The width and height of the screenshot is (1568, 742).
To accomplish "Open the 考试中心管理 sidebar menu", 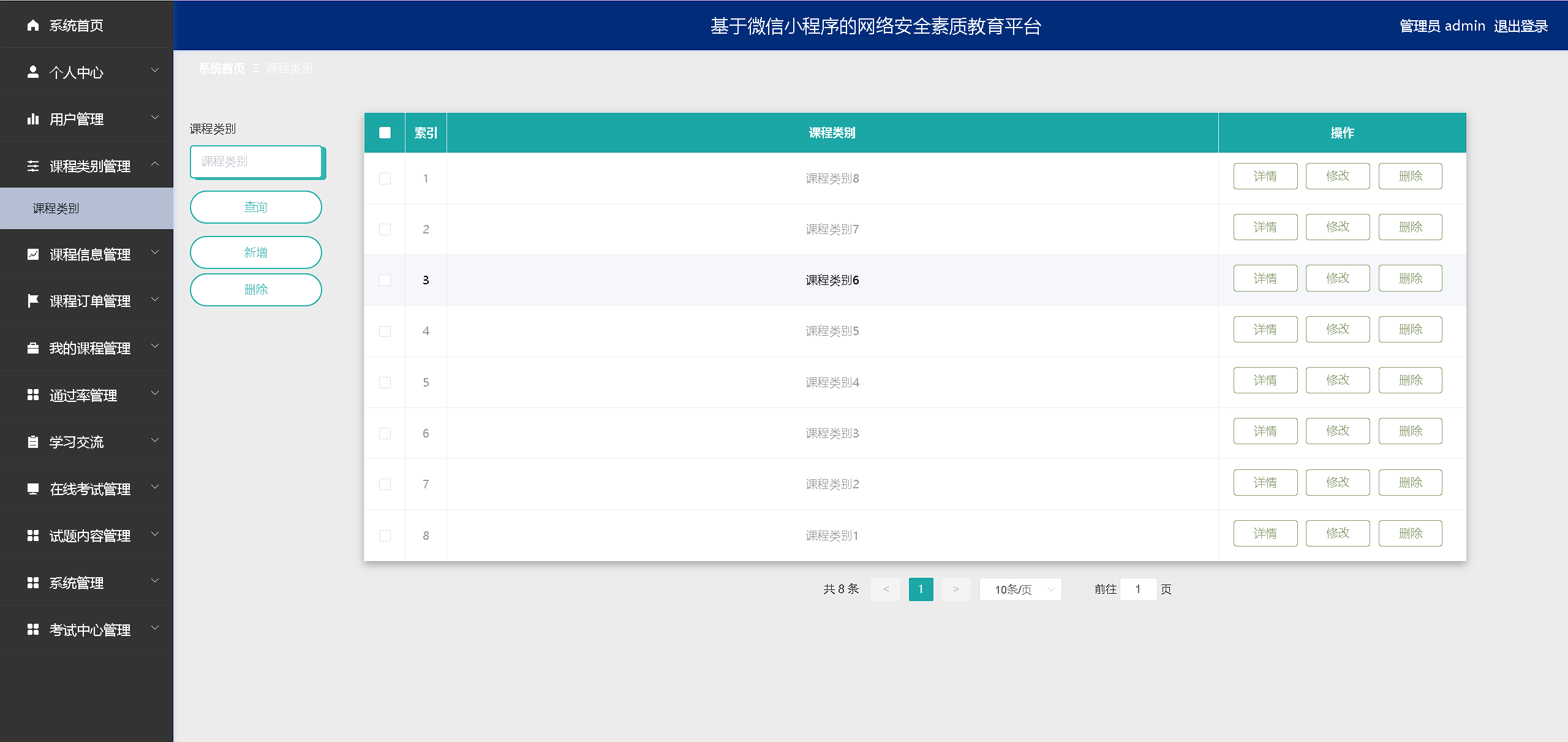I will [89, 630].
